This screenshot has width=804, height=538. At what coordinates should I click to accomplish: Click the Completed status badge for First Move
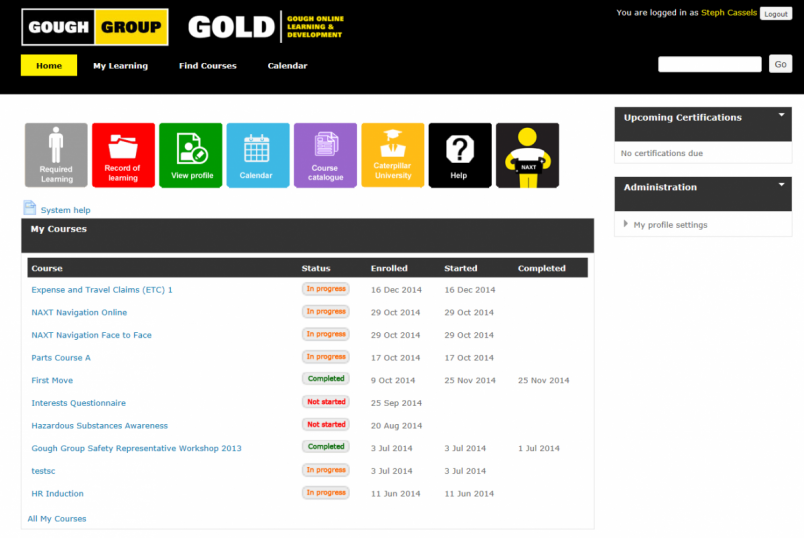326,378
